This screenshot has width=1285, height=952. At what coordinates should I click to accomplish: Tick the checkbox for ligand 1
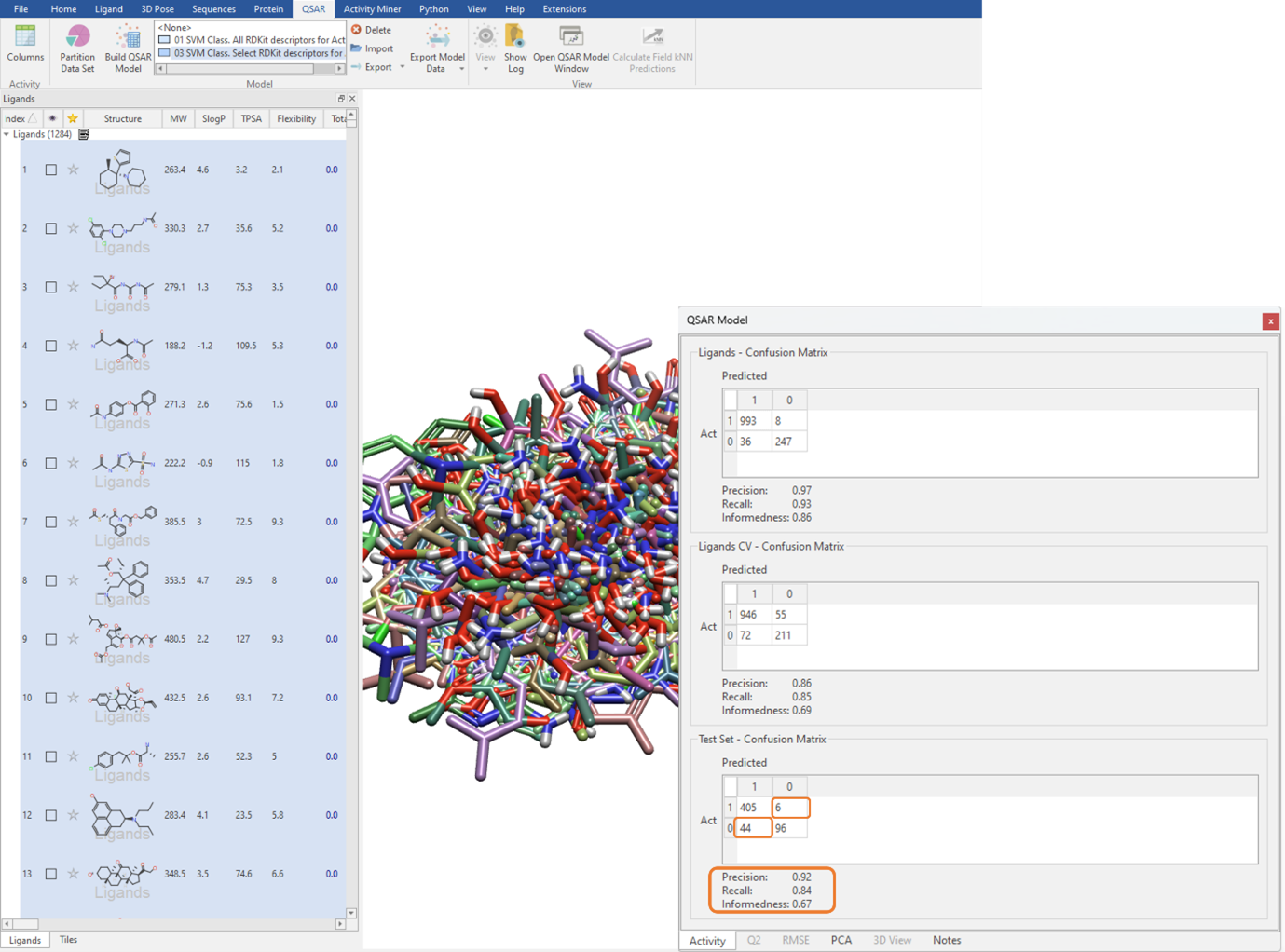point(51,170)
